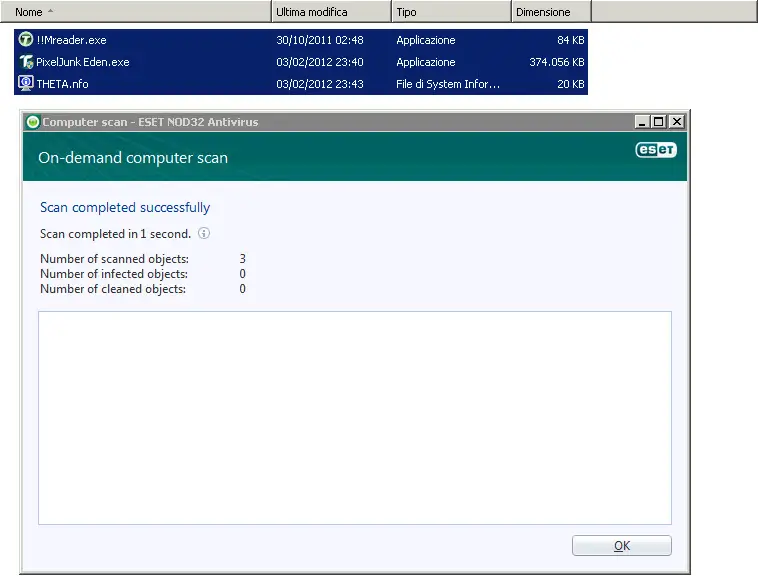Click the cleaned objects value 0
This screenshot has width=758, height=580.
242,289
